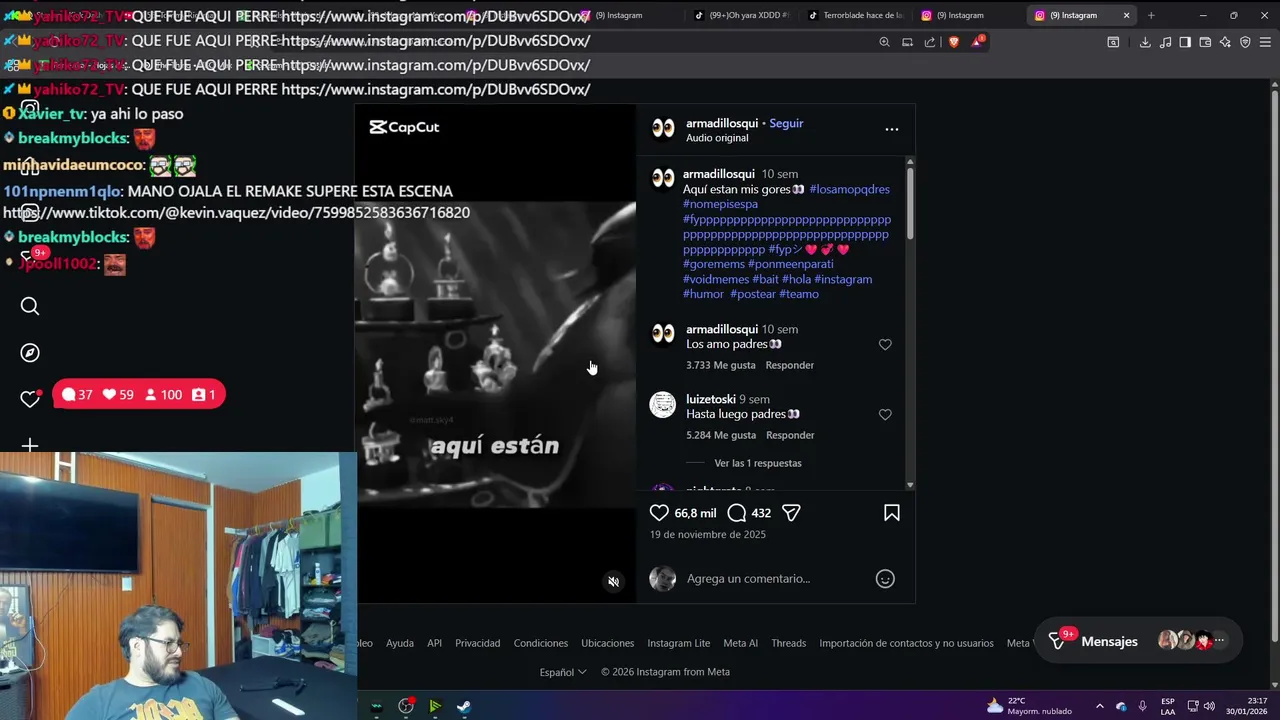Image resolution: width=1280 pixels, height=720 pixels.
Task: Open the media control music note icon
Action: tap(1165, 42)
